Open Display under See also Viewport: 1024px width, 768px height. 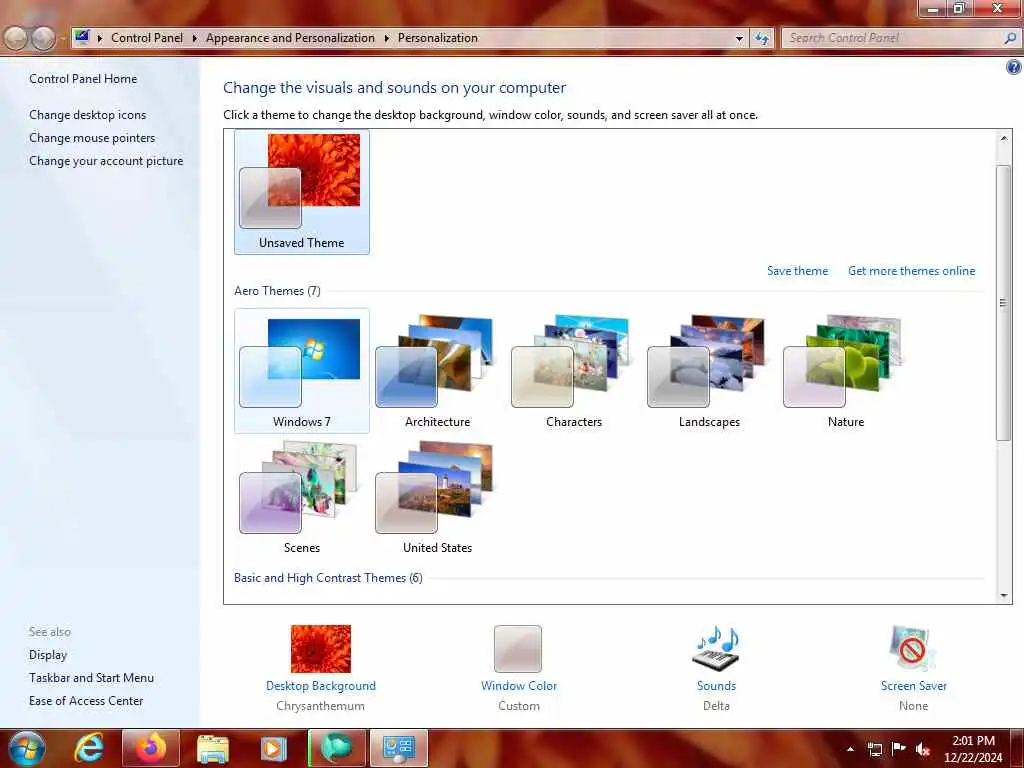pyautogui.click(x=48, y=654)
